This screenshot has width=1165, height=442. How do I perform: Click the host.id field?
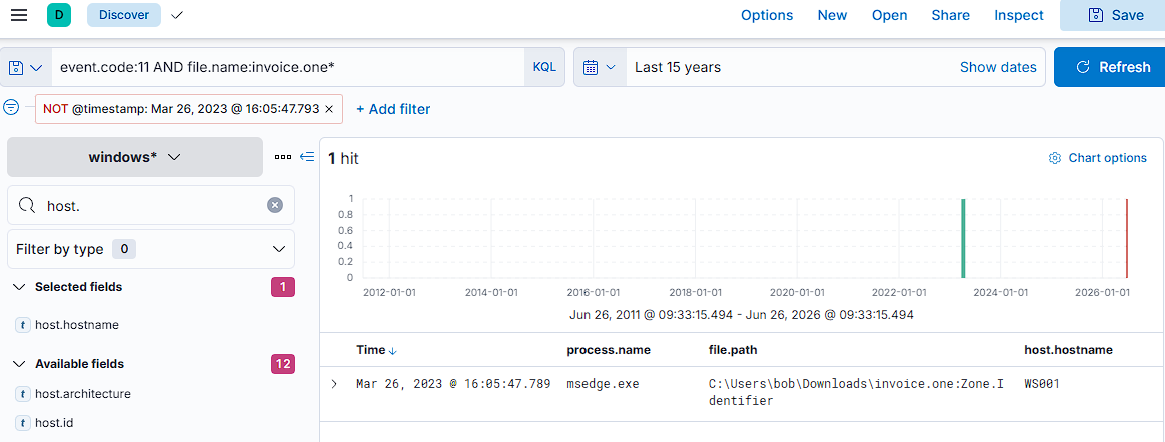click(53, 423)
